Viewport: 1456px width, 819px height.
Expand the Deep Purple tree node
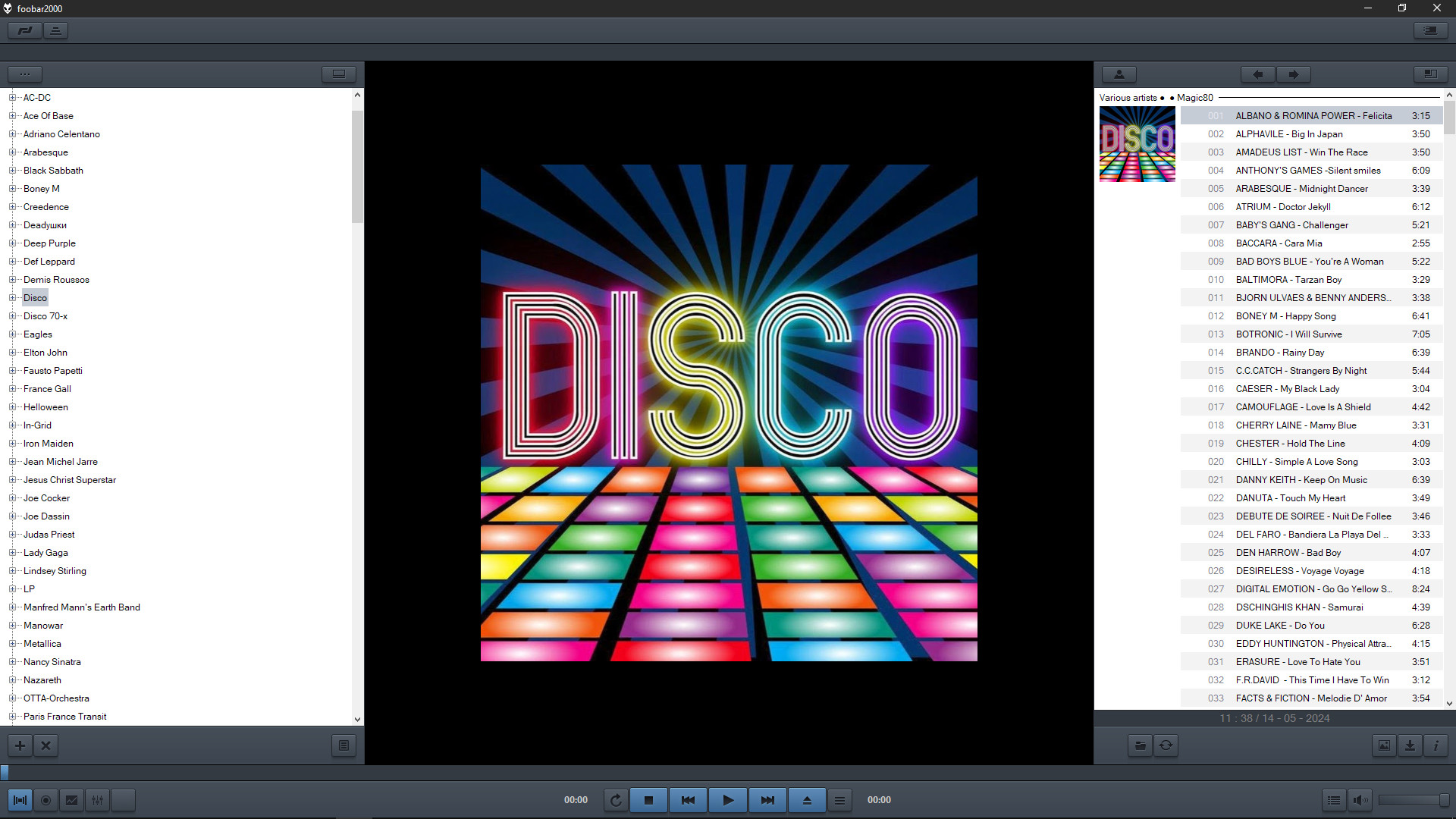pos(12,243)
